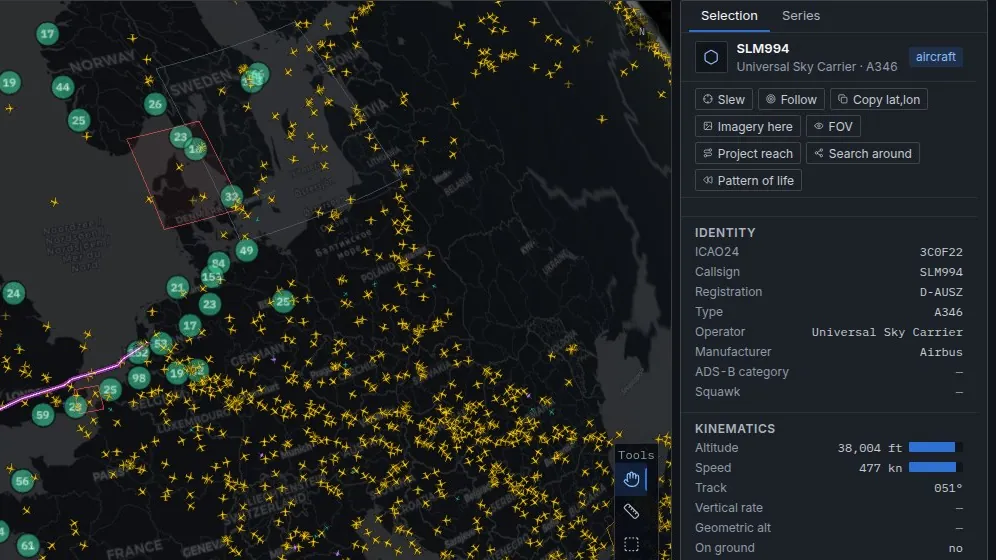Screen dimensions: 996x560
Task: Click the Squawk field label
Action: 717,392
